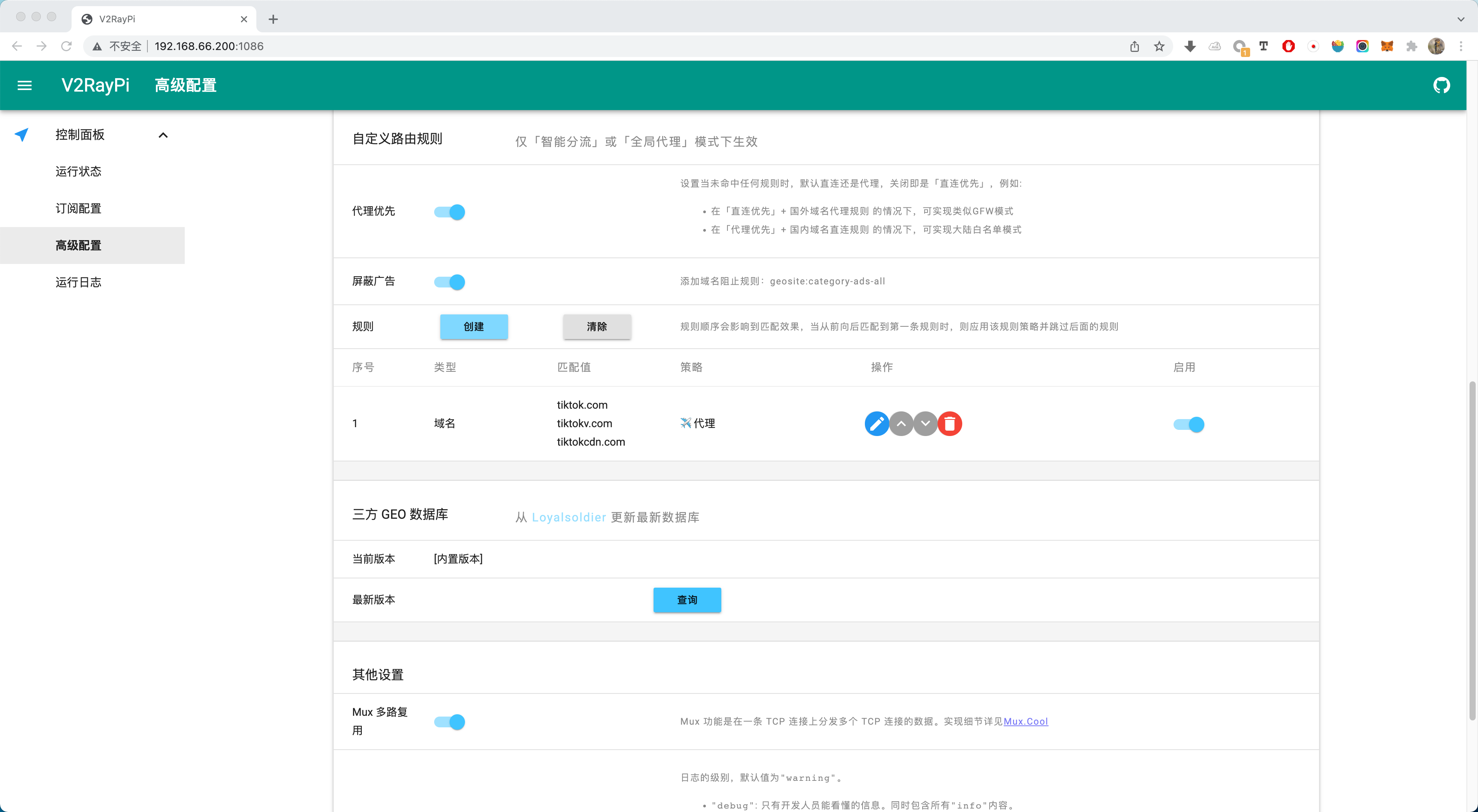Bookmark this page with the star icon
This screenshot has height=812, width=1478.
[x=1159, y=47]
